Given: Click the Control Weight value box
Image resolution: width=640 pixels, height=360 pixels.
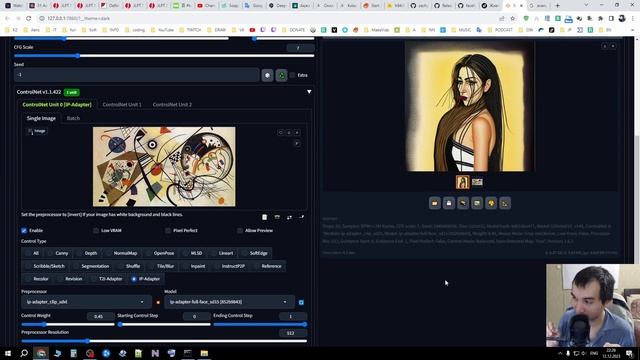Looking at the screenshot, I should (x=100, y=316).
